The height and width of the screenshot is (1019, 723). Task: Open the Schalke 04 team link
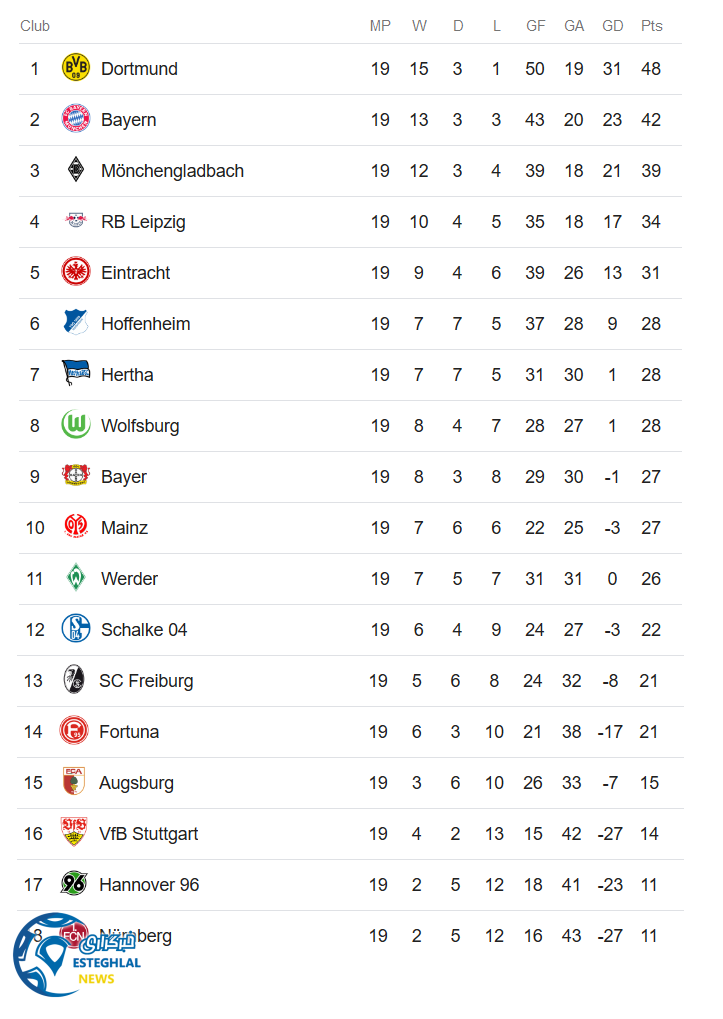144,630
